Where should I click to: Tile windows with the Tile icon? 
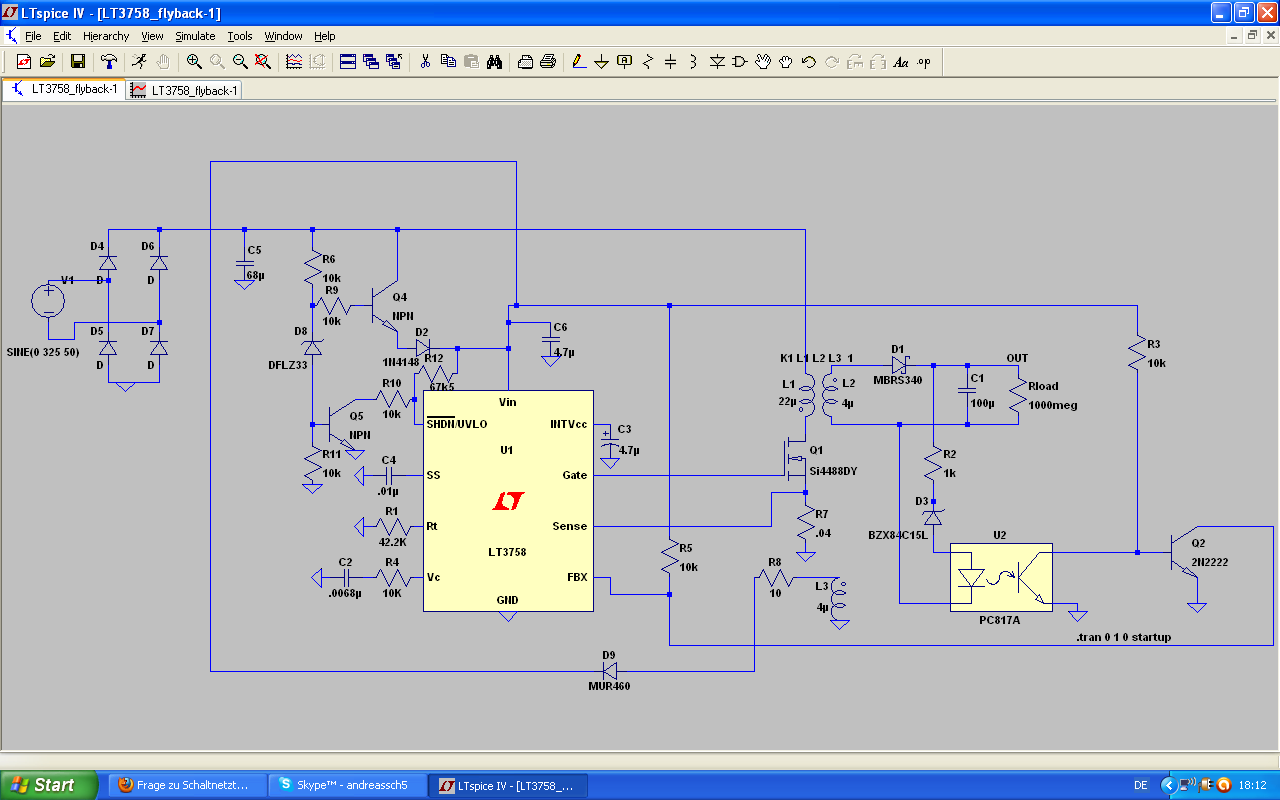[348, 62]
